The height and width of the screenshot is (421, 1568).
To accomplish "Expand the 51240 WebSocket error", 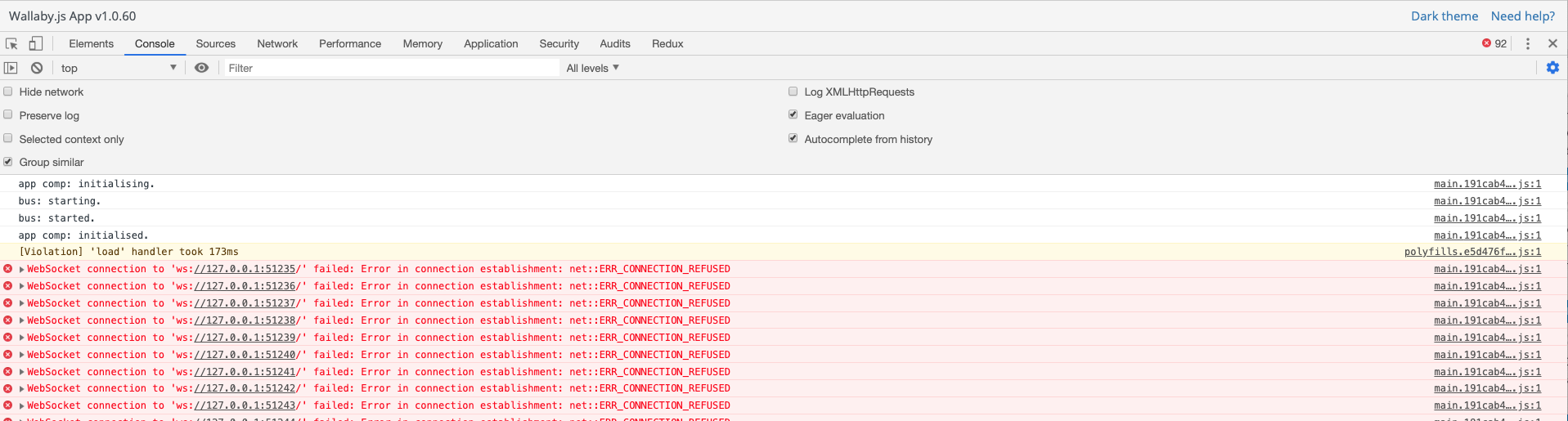I will coord(22,355).
